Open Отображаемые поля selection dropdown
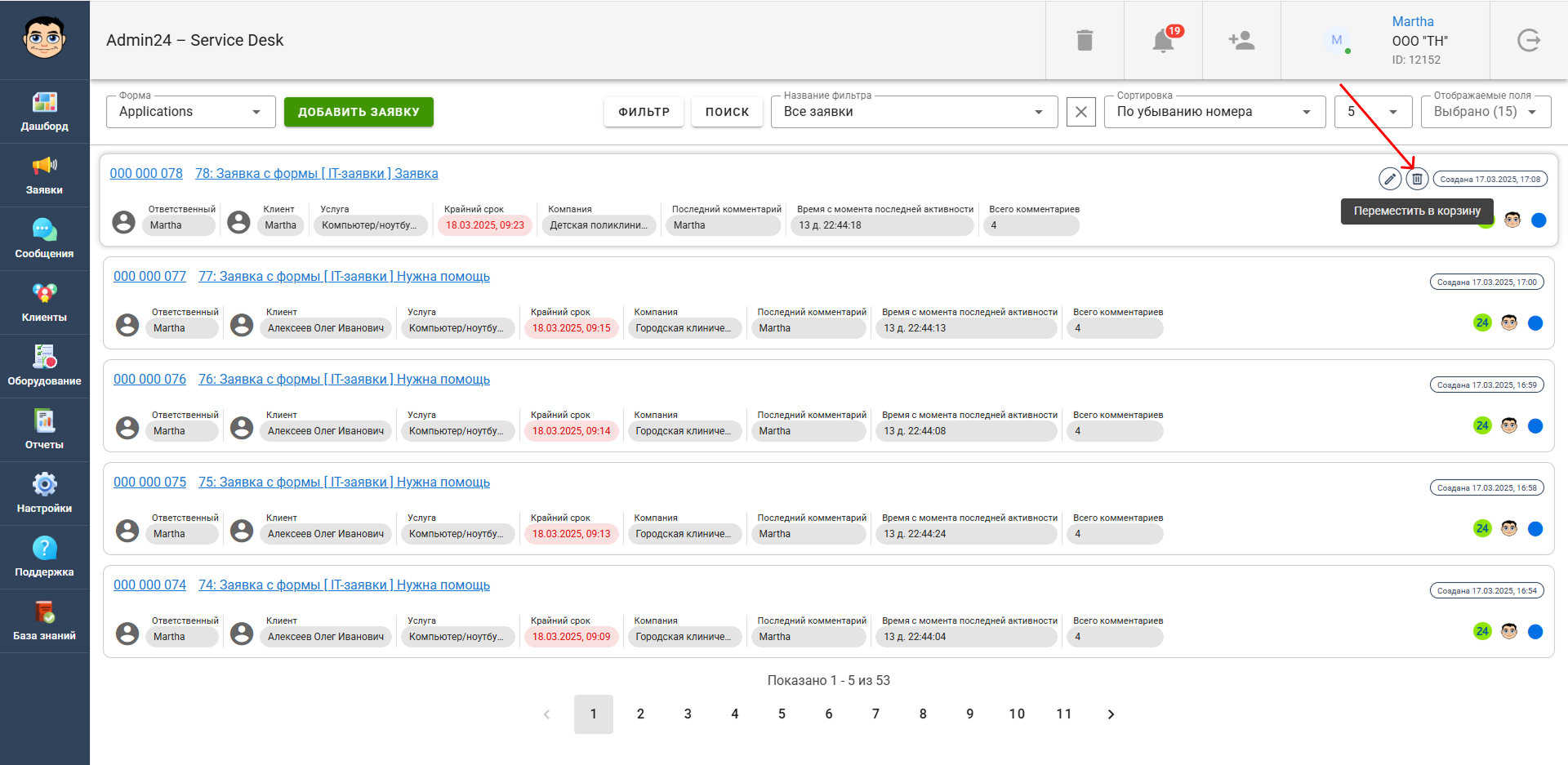This screenshot has height=765, width=1568. [x=1485, y=112]
